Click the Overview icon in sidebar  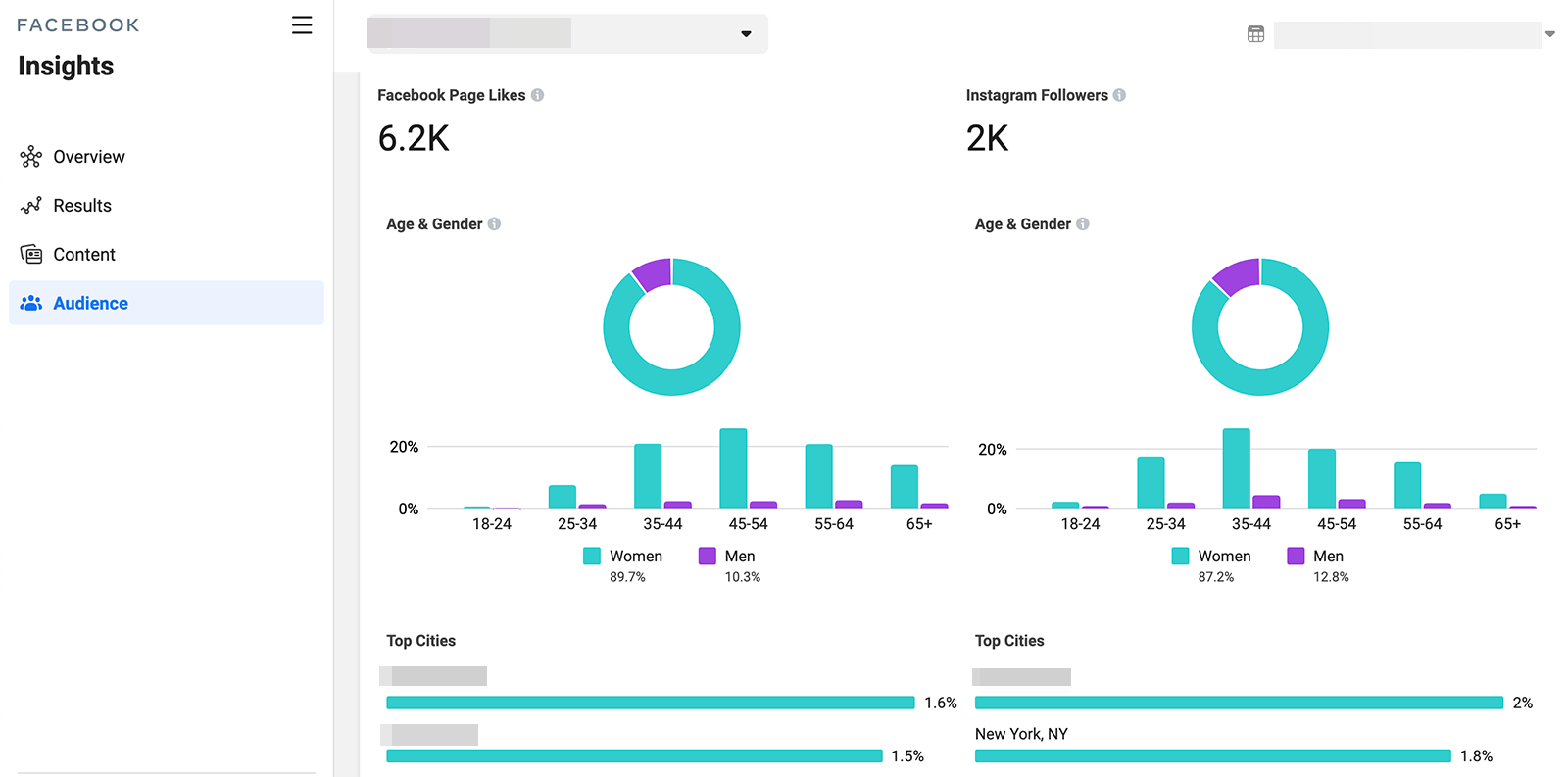31,157
